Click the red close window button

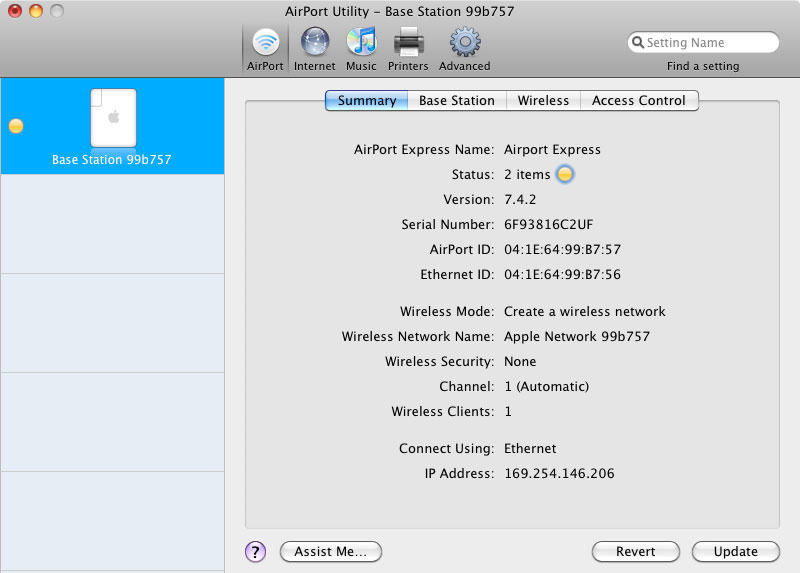tap(15, 11)
